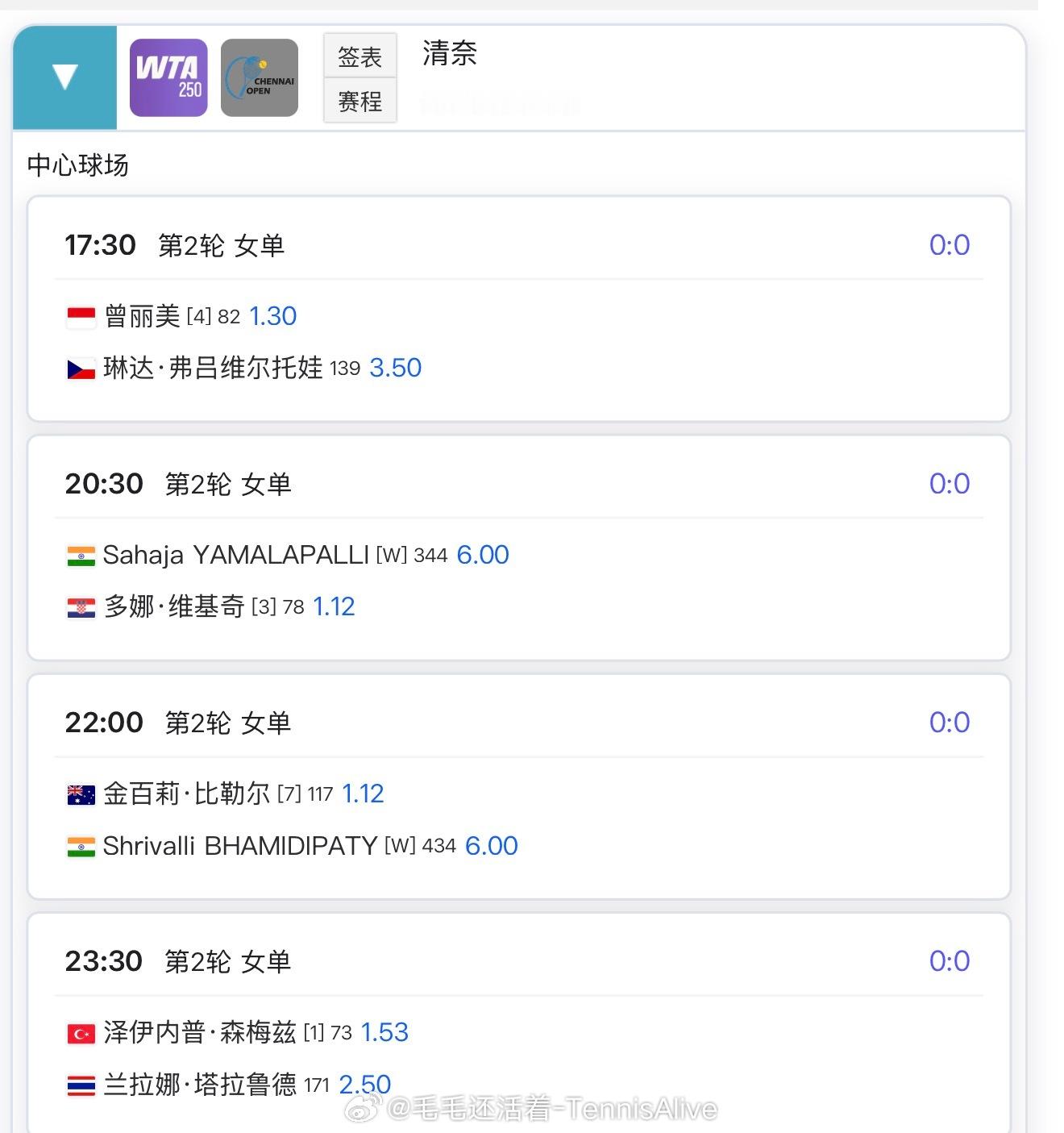Click the Turkey flag beside 泽伊内普·森梅兹

[81, 1033]
